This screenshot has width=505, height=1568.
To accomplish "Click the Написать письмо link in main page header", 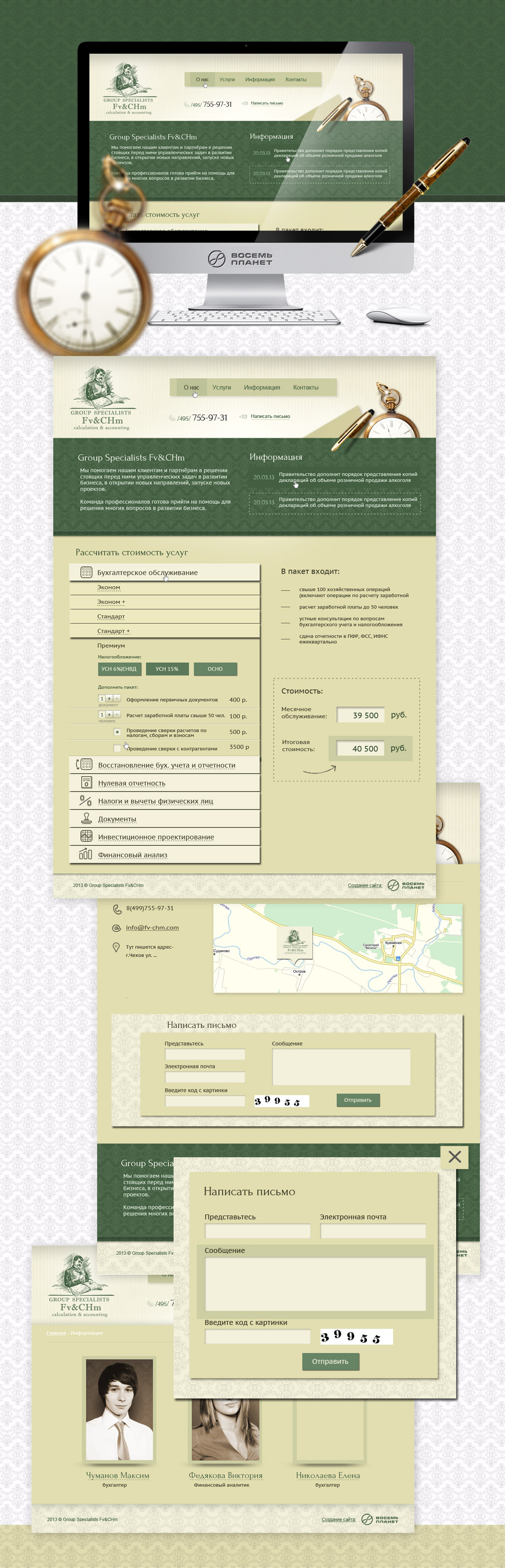I will [x=270, y=416].
